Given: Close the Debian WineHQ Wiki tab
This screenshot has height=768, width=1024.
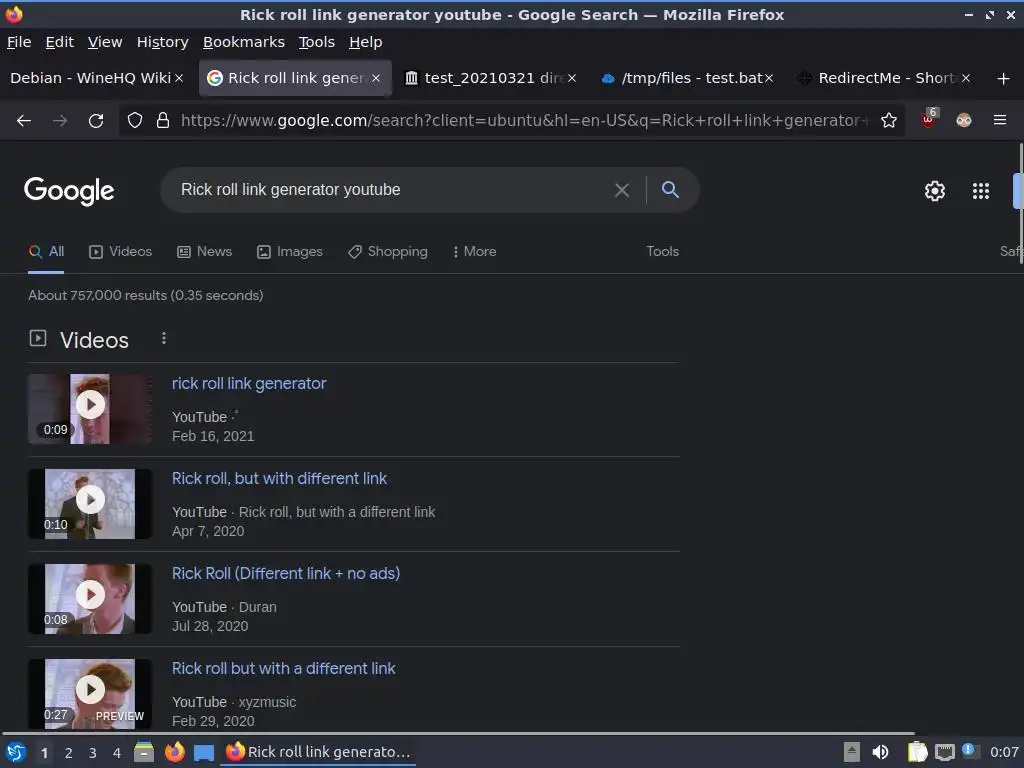Looking at the screenshot, I should click(x=179, y=78).
